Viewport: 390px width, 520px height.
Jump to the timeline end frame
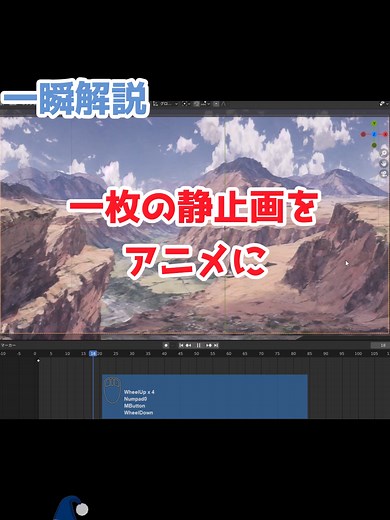coord(216,345)
